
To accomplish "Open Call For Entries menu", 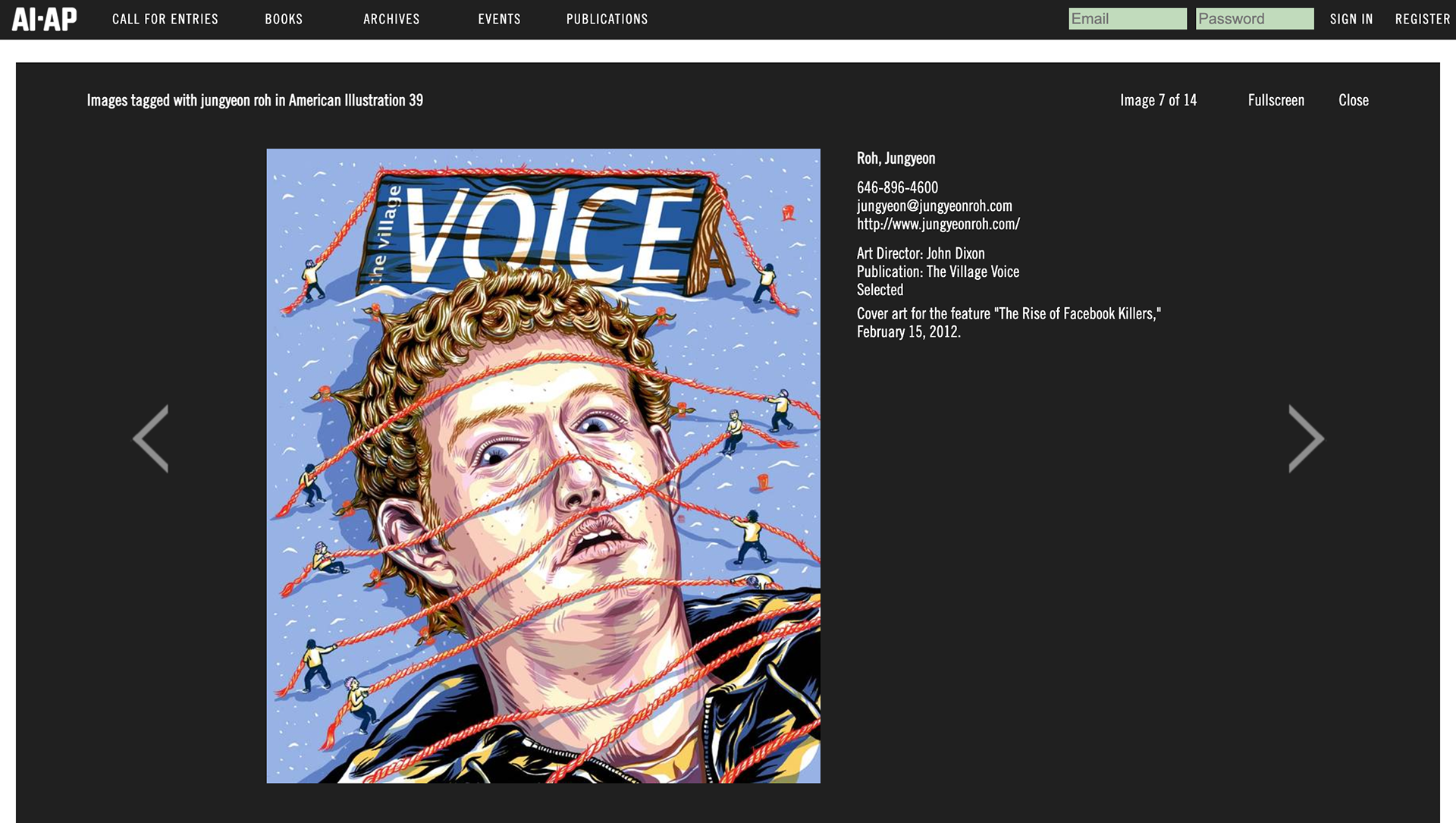I will click(165, 19).
